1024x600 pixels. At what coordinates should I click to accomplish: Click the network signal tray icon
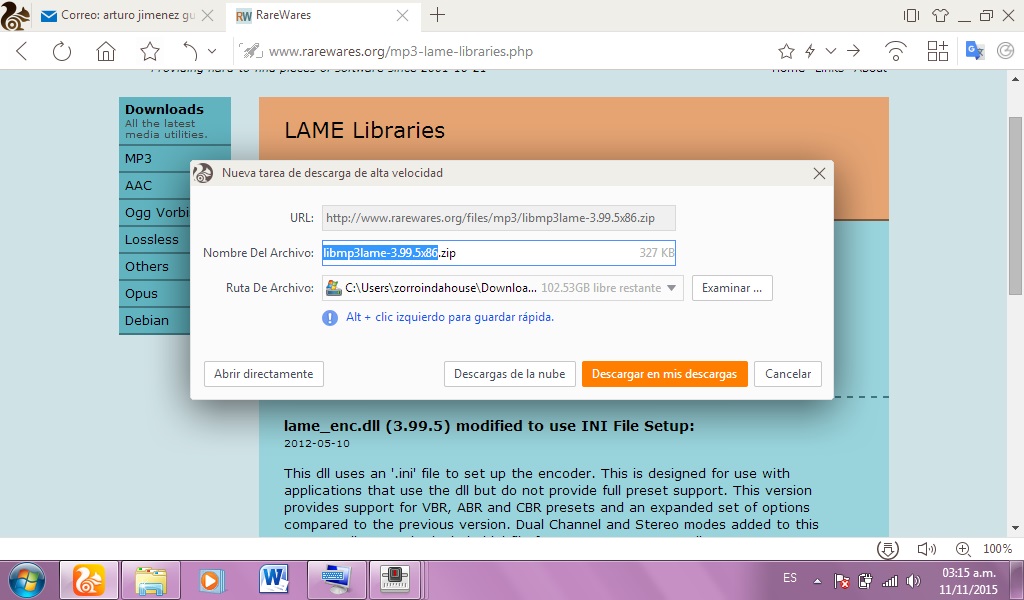pos(889,580)
